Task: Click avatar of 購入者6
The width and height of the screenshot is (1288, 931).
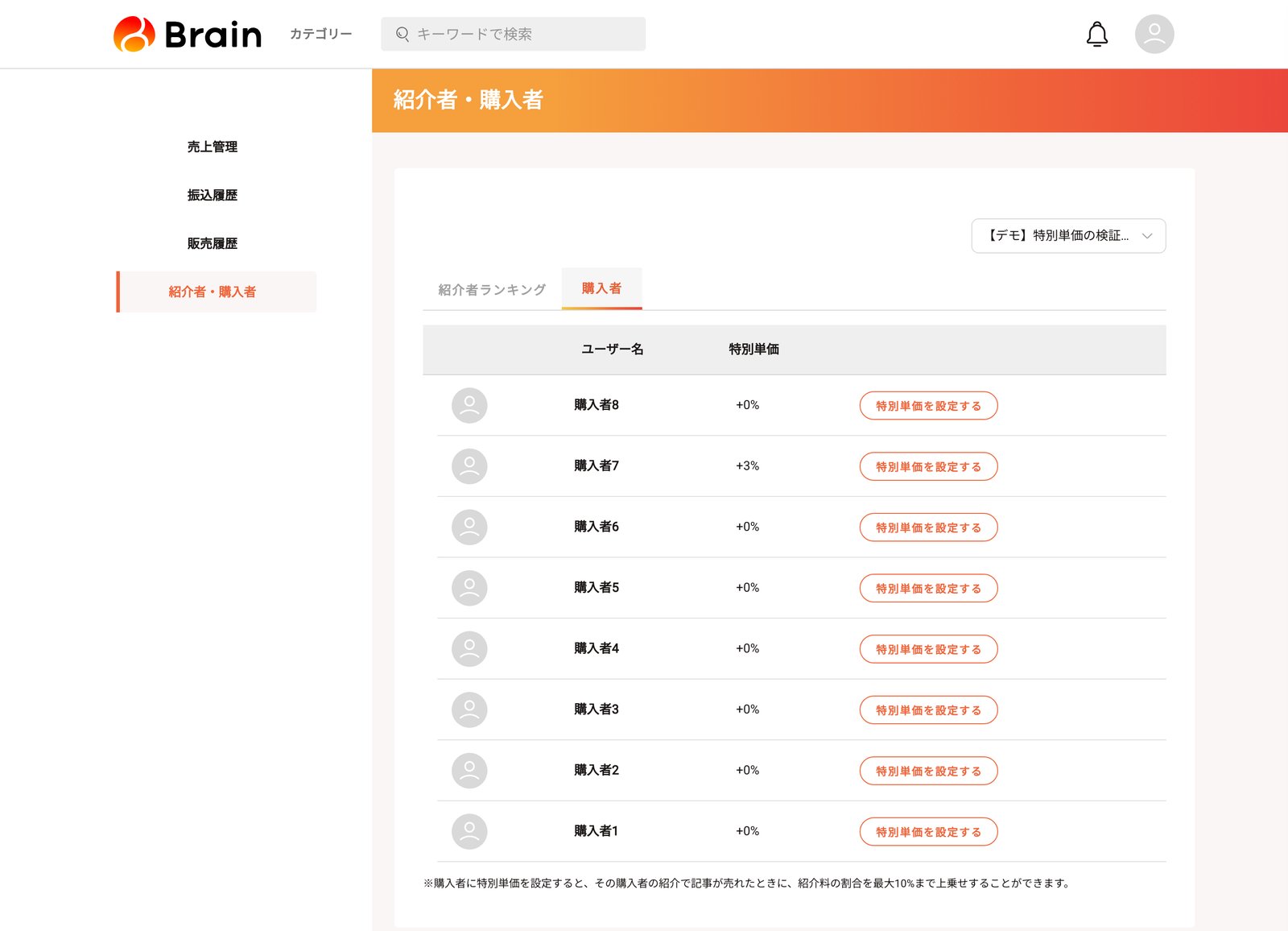Action: pos(469,527)
